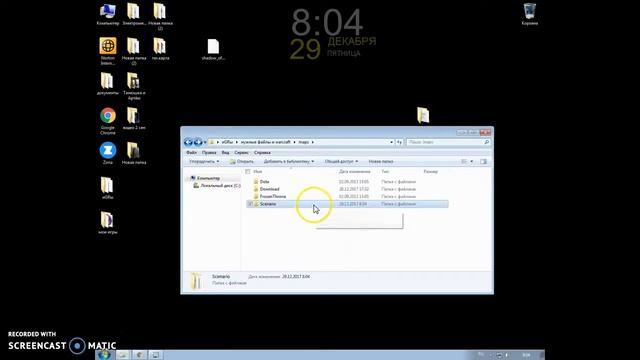The image size is (640, 360).
Task: Open the Корзина recycle bin
Action: tap(529, 14)
